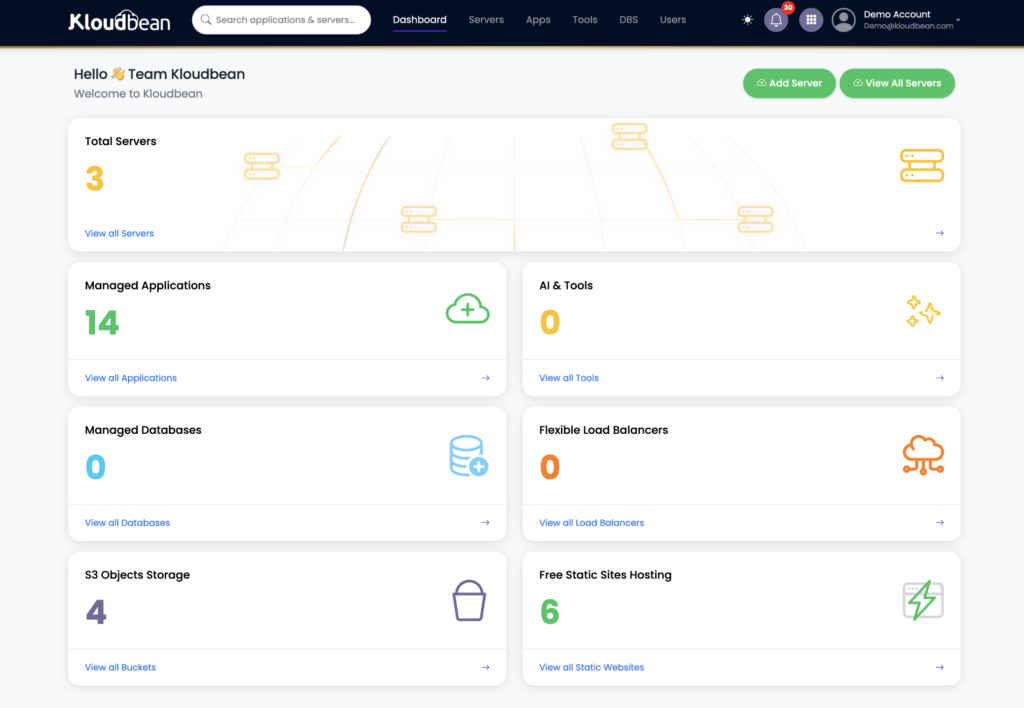Click the bucket icon in S3 Objects Storage
Image resolution: width=1024 pixels, height=708 pixels.
pyautogui.click(x=469, y=600)
